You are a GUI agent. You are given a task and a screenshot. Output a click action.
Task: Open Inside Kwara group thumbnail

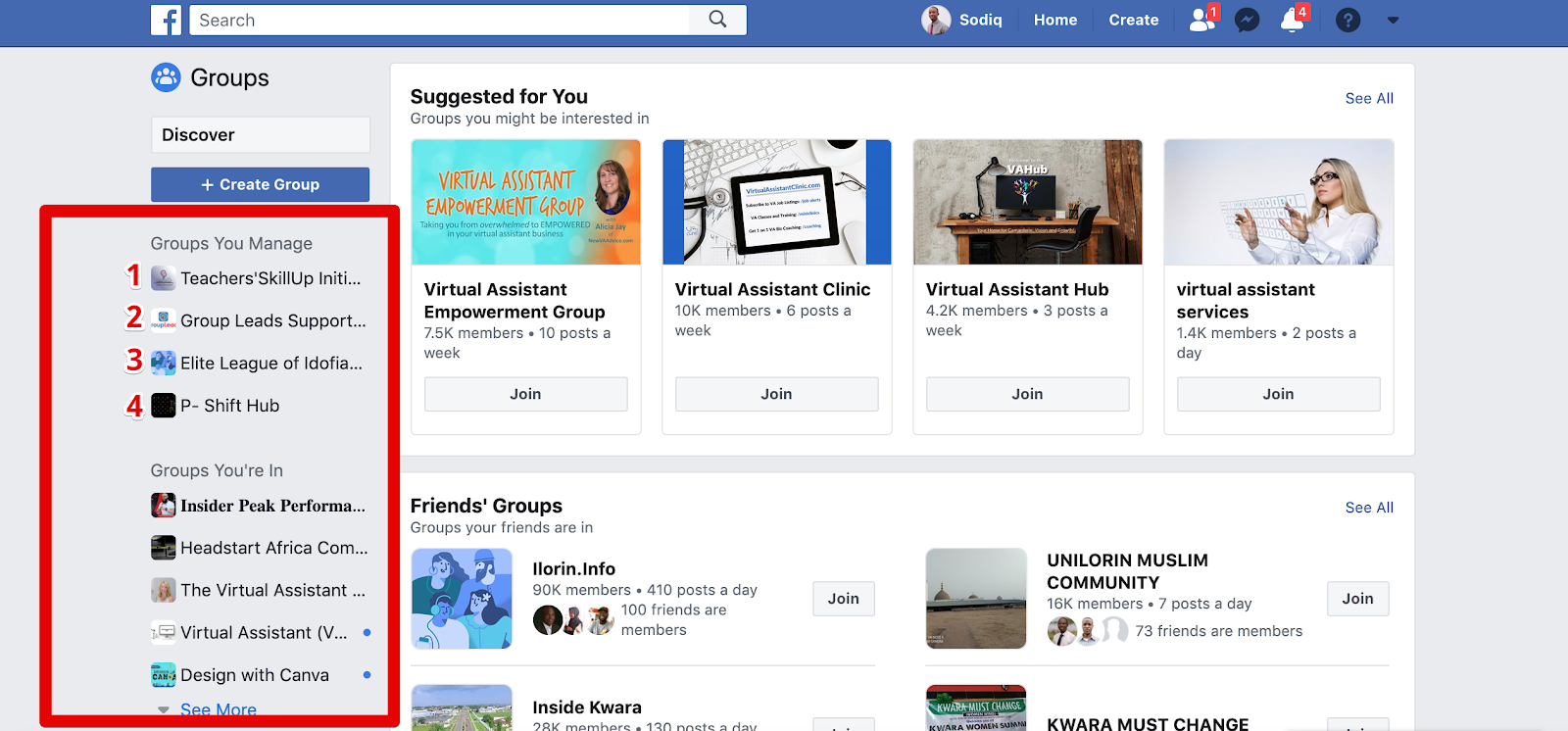(462, 707)
